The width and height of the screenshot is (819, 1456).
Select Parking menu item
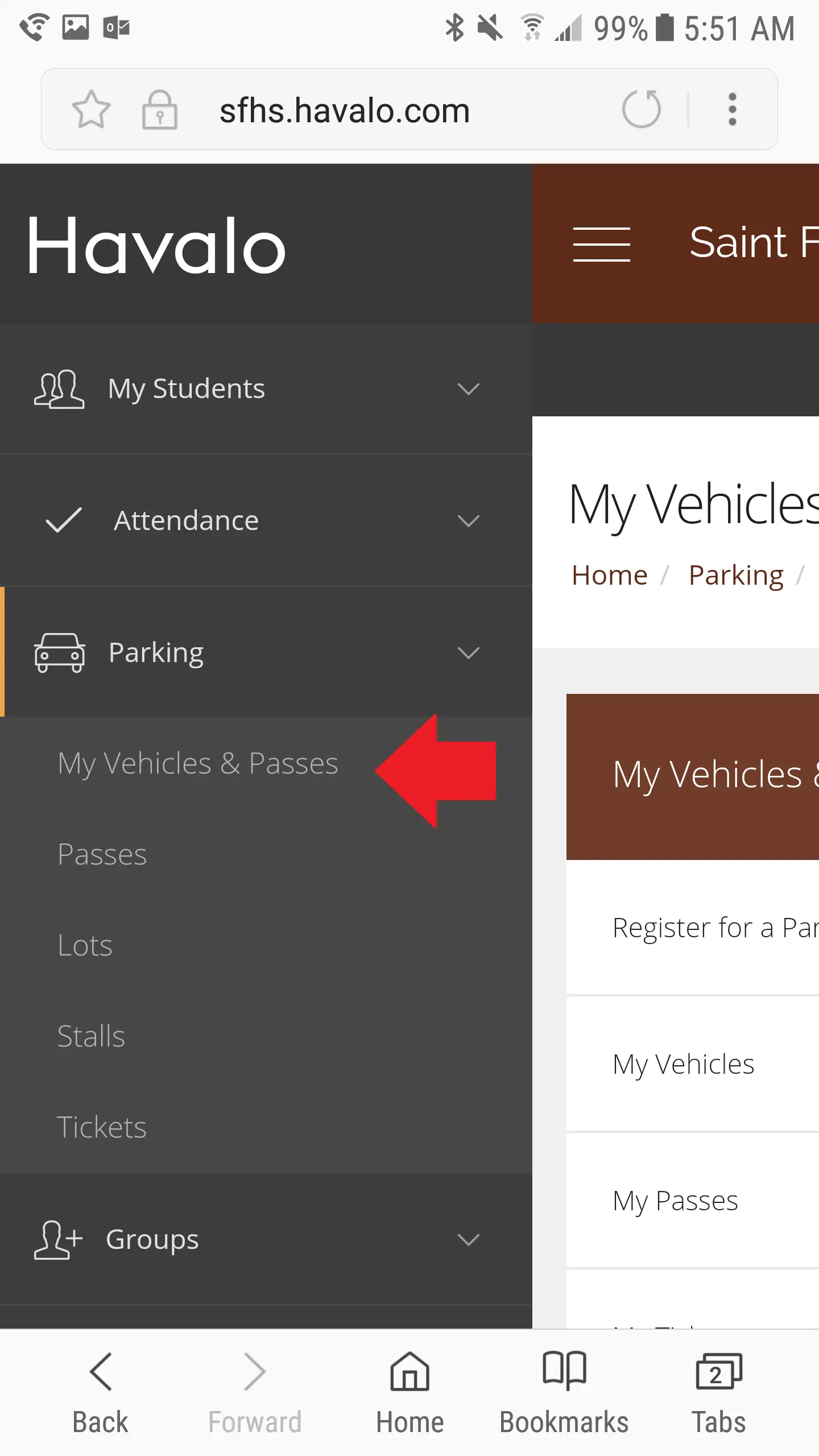266,652
